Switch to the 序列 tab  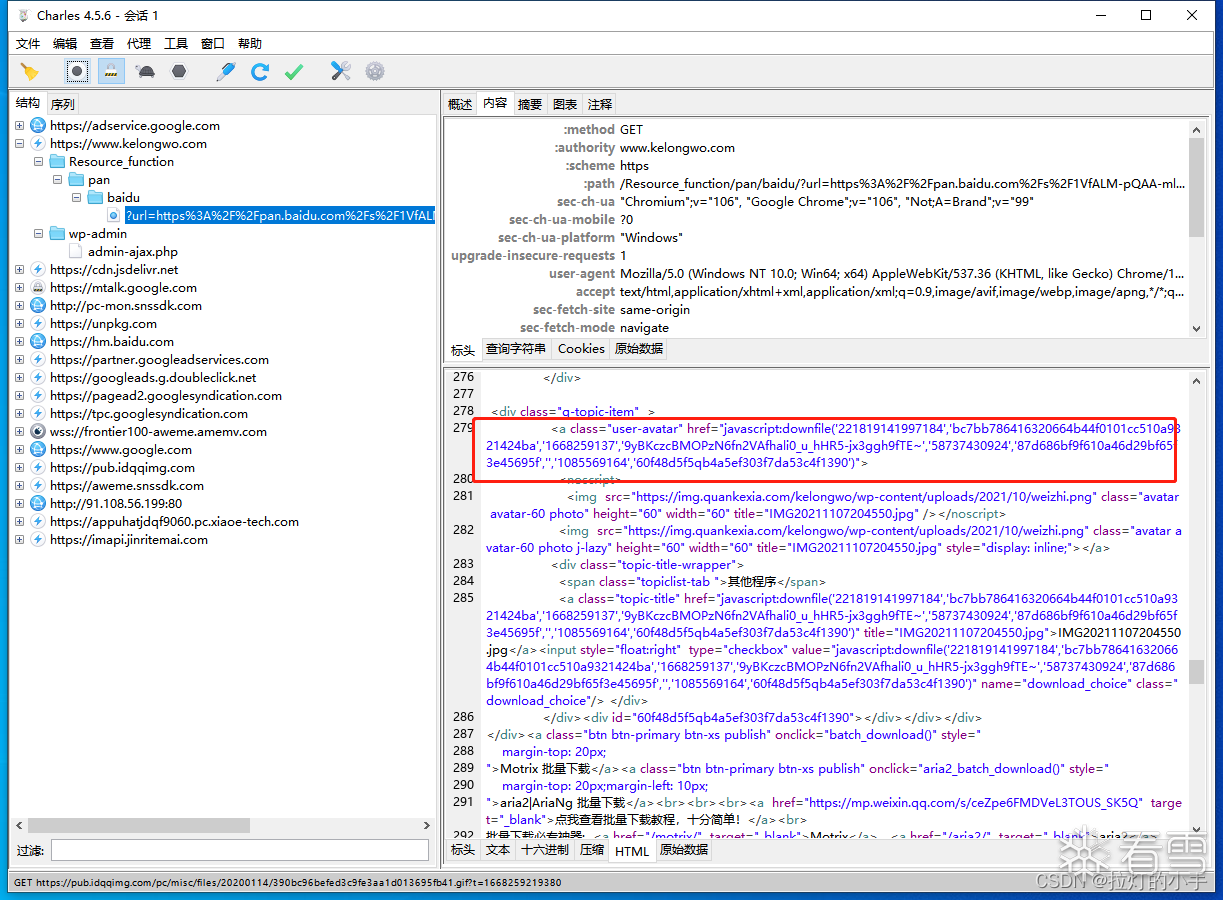click(62, 104)
